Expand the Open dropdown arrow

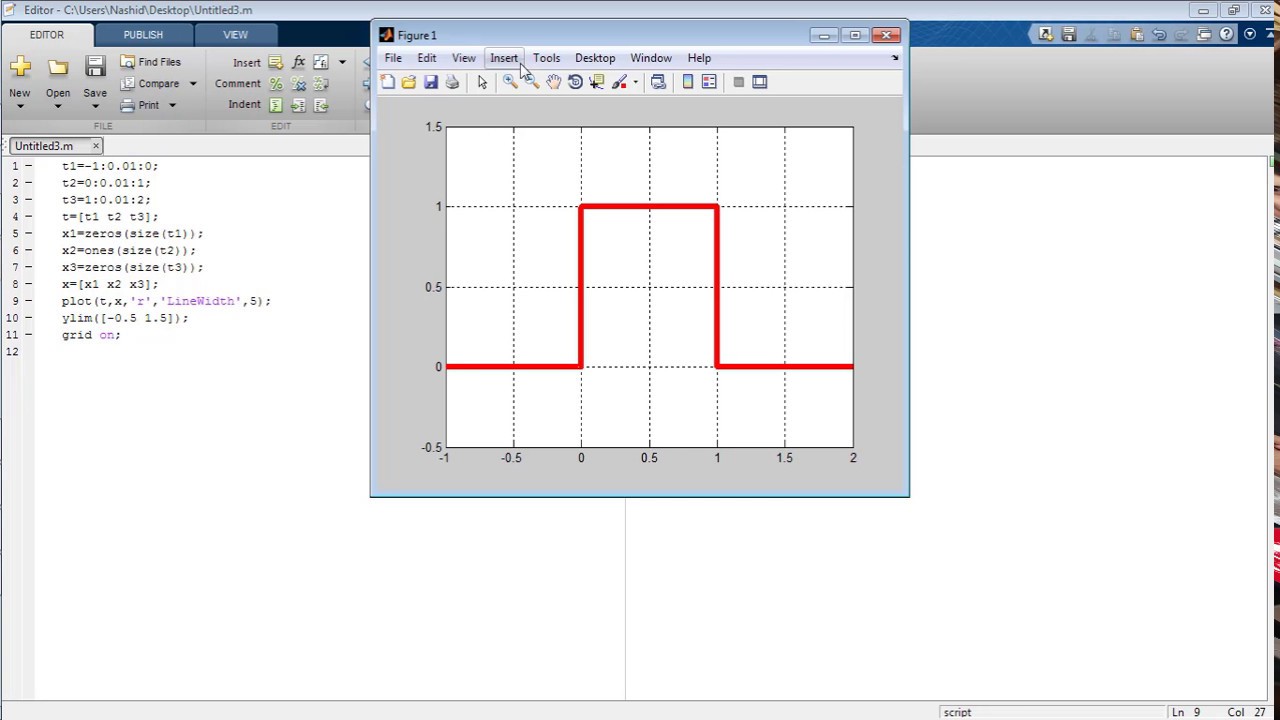click(58, 106)
